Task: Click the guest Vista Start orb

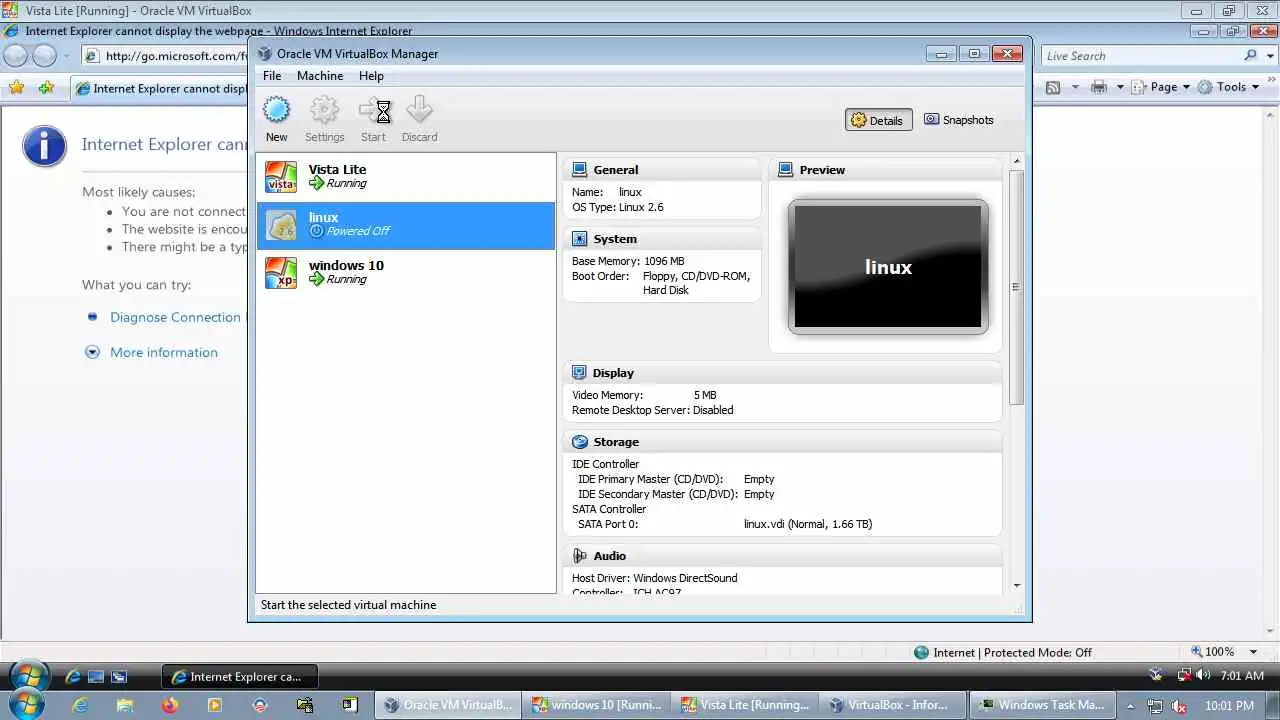Action: tap(27, 676)
